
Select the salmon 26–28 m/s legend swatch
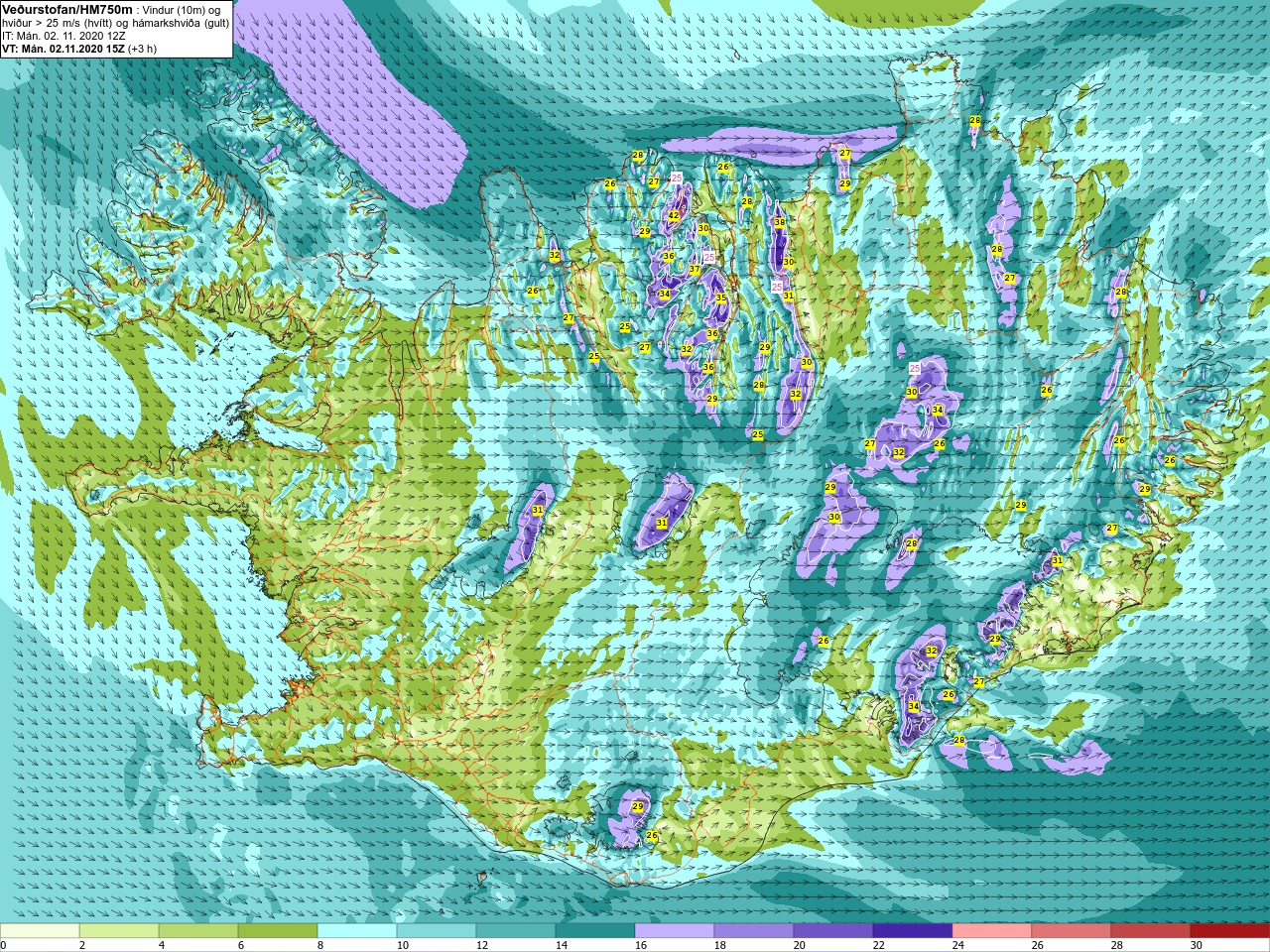point(1072,931)
